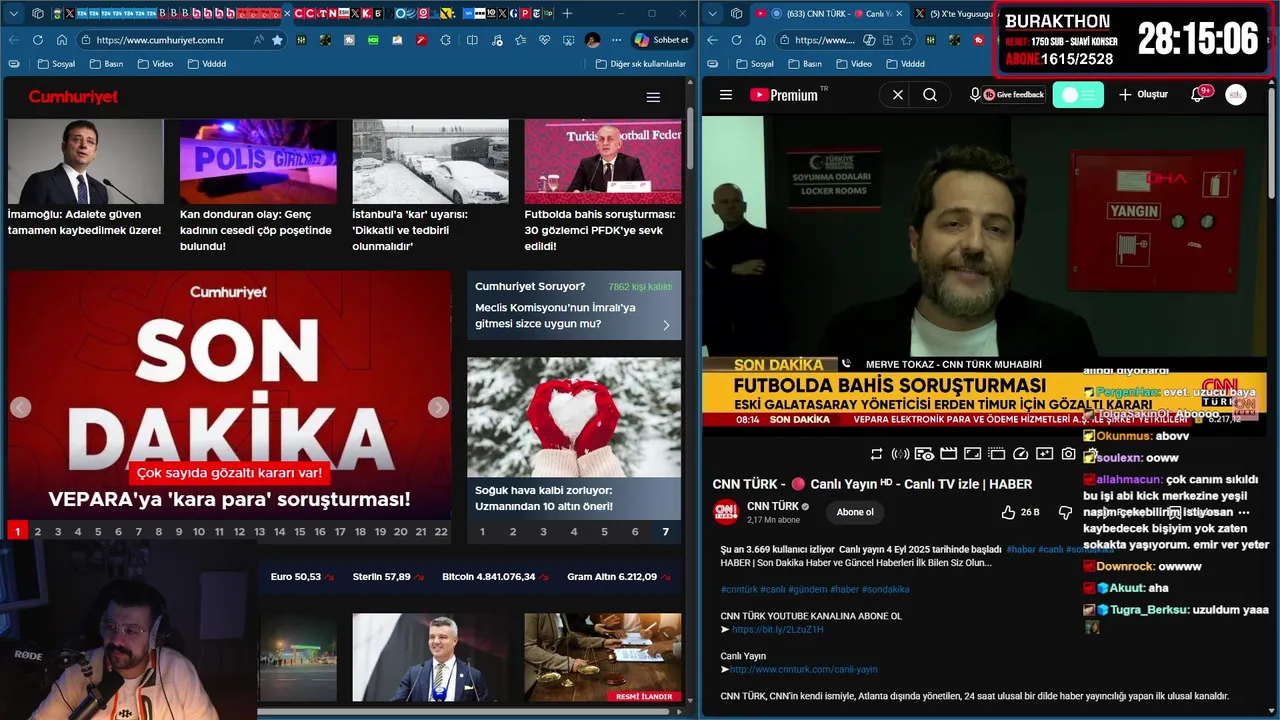Clear the YouTube search with X icon

pos(898,95)
